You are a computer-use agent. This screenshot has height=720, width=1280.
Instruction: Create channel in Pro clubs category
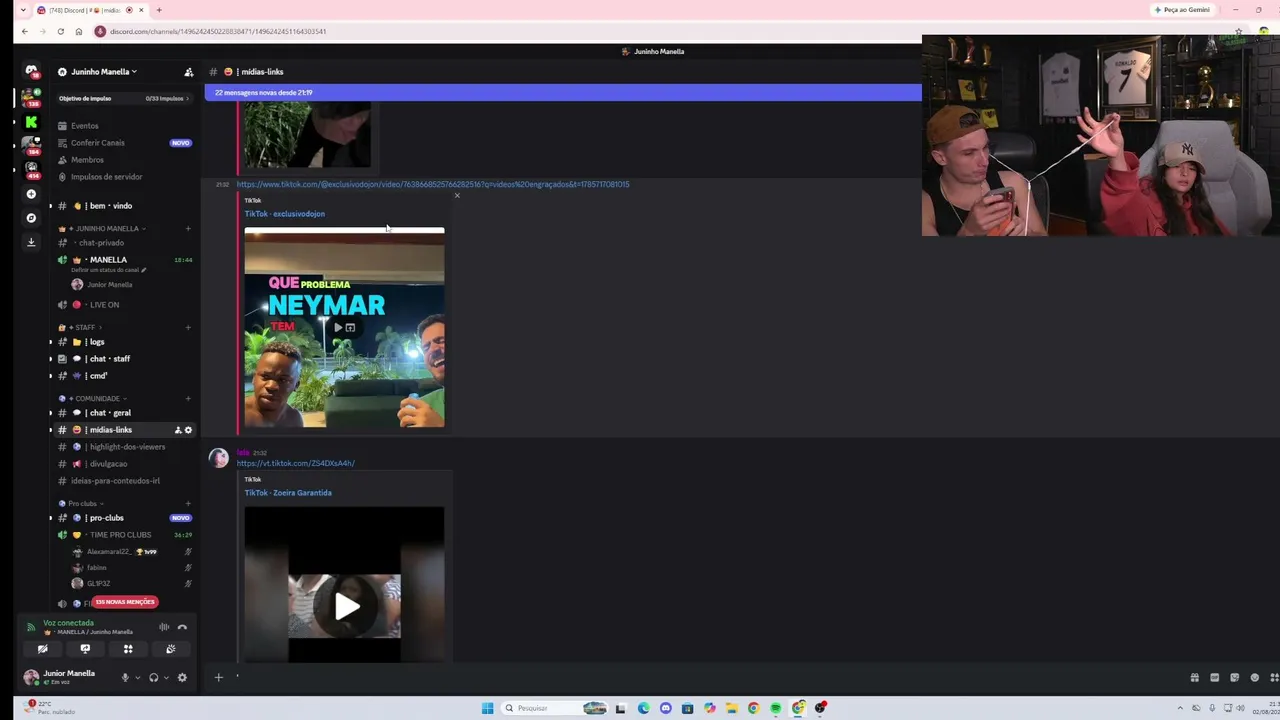(188, 504)
